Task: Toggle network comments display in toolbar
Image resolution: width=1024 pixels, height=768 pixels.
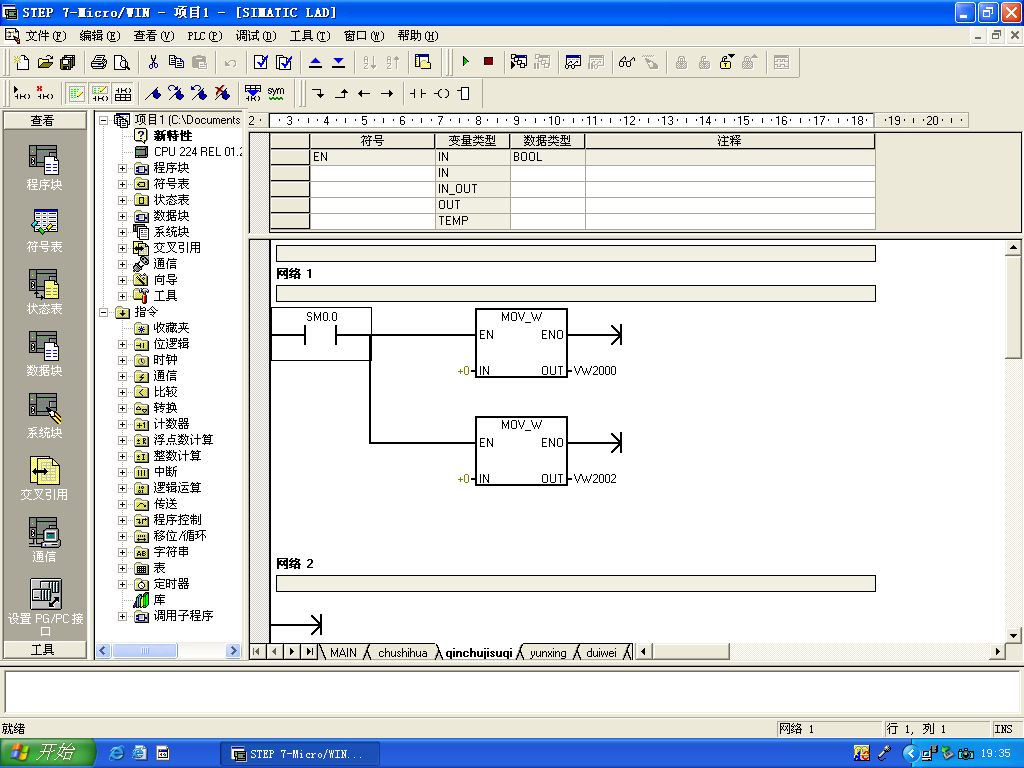Action: pyautogui.click(x=100, y=94)
